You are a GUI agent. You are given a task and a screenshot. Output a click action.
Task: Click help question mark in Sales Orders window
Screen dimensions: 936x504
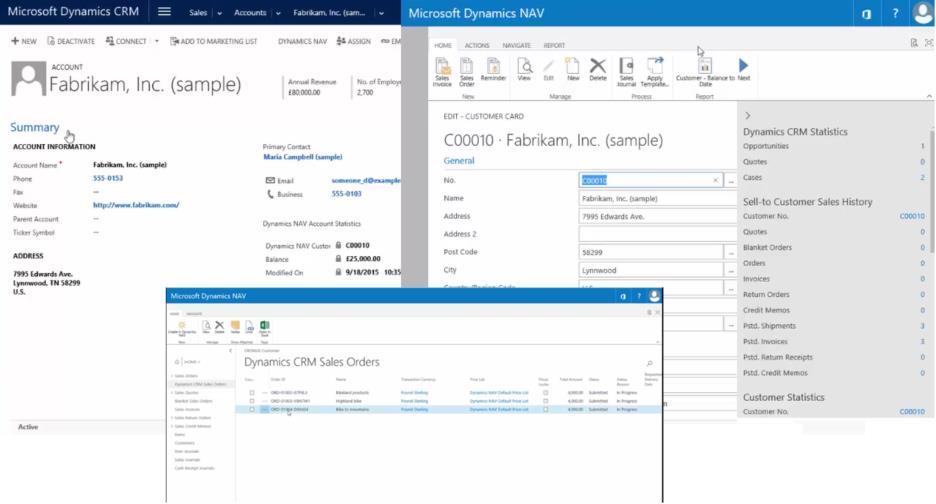639,296
